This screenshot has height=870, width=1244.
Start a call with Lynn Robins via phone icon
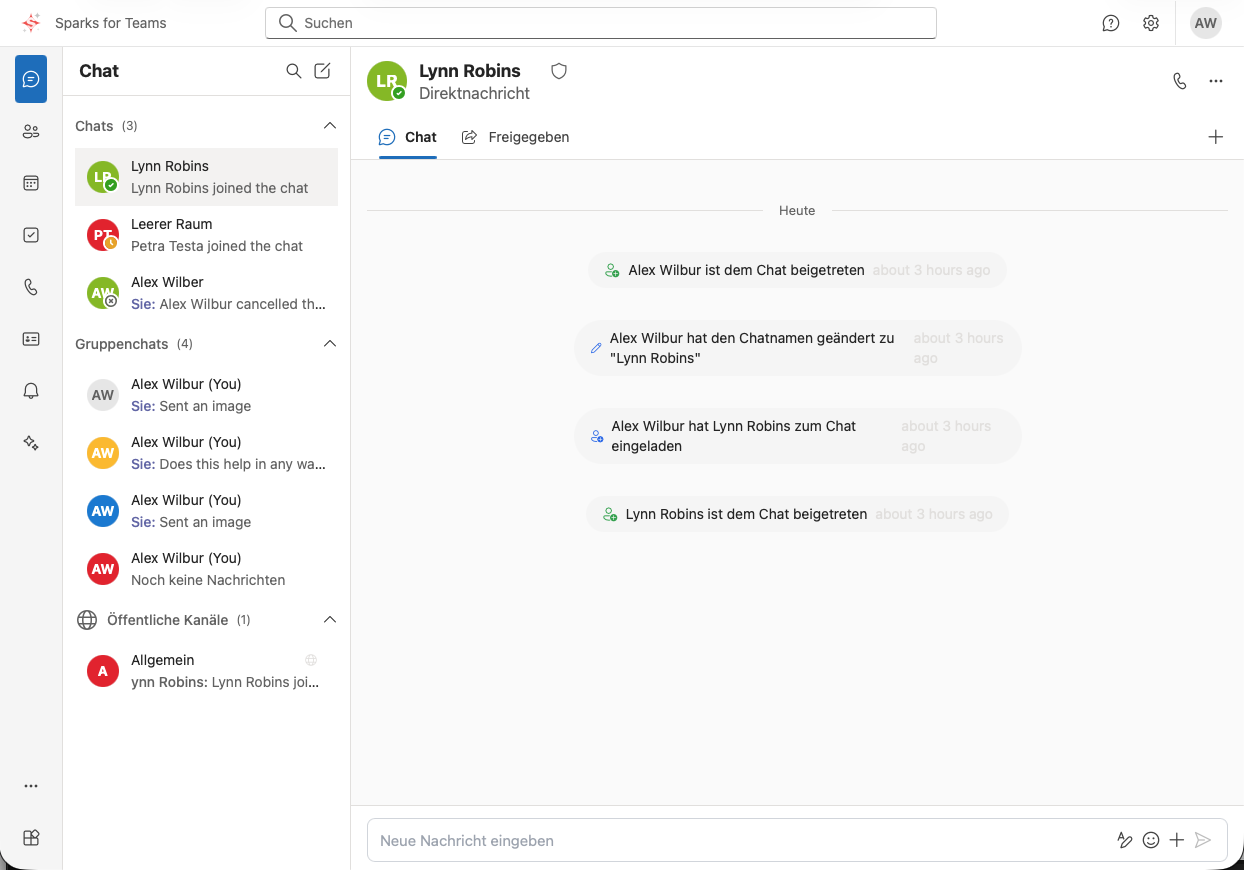point(1180,80)
